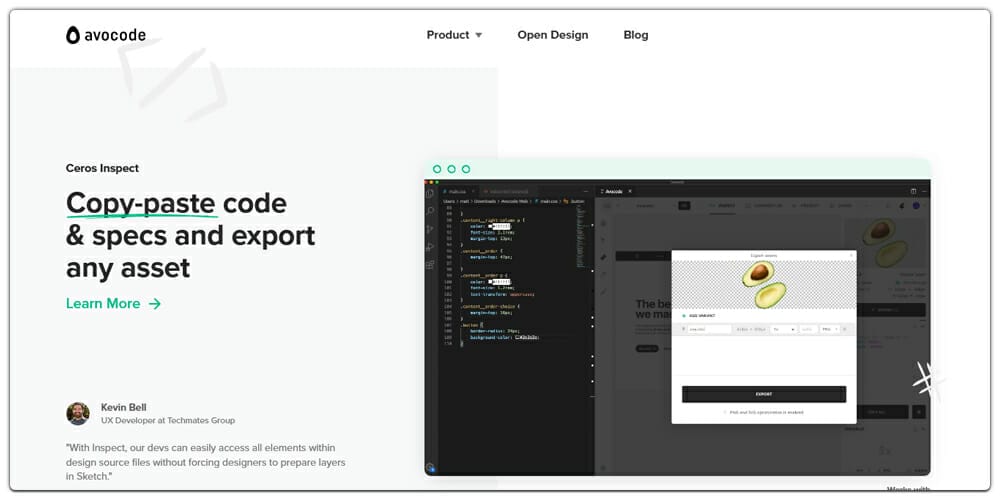Click the background-color swatch in .button rule

[518, 337]
